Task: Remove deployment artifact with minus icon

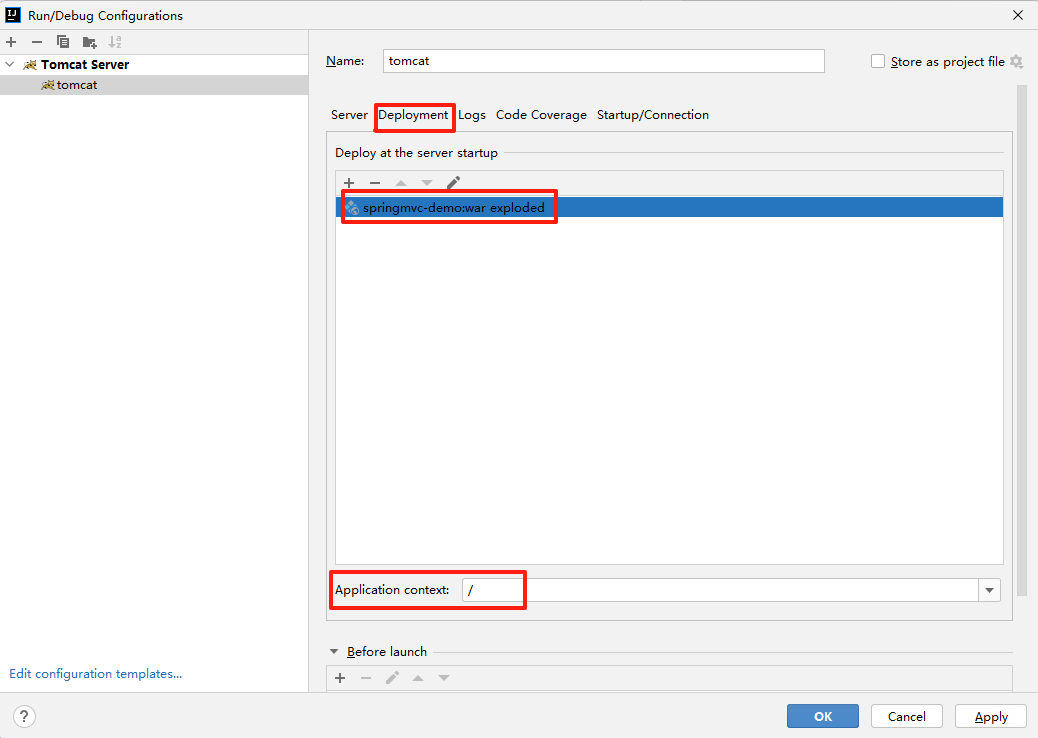Action: point(375,183)
